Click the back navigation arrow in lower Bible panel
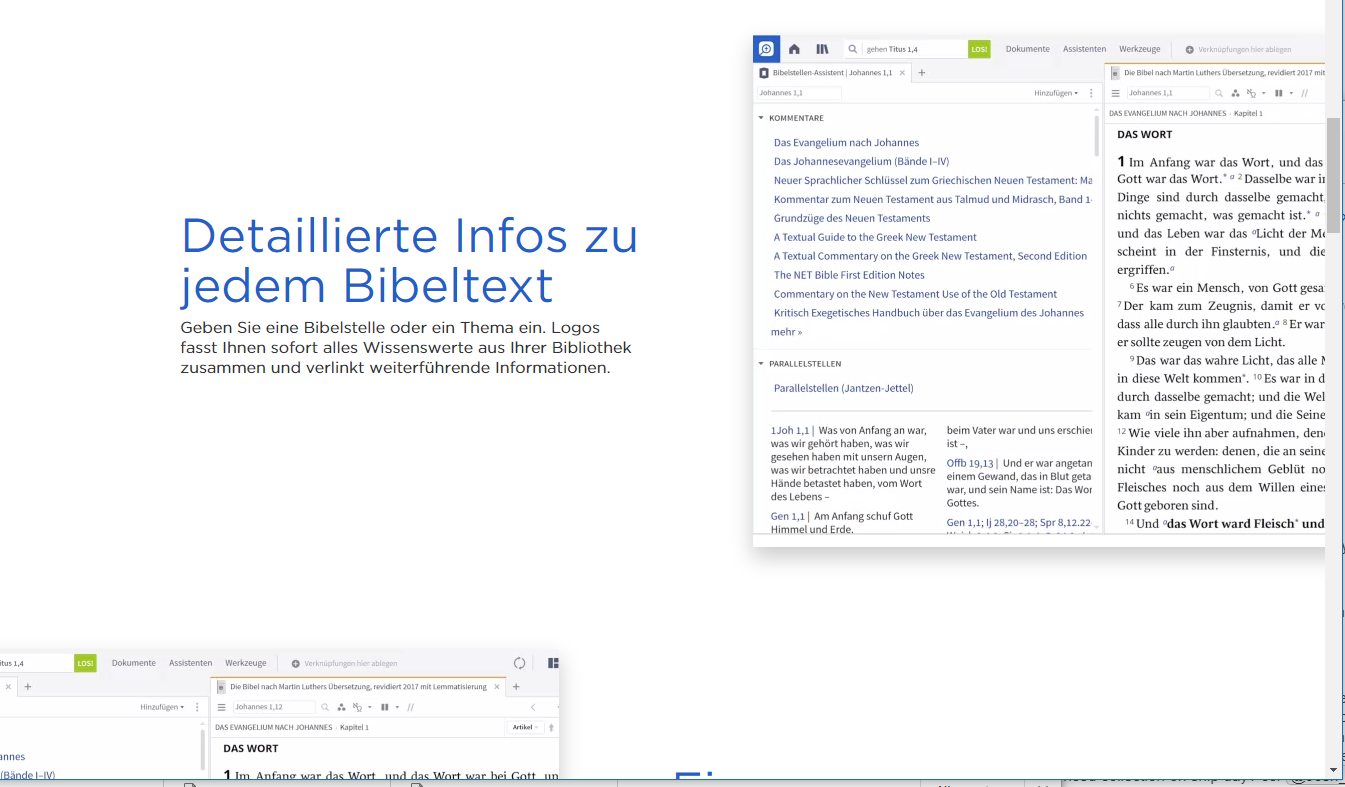Screen dimensions: 1345x787 click(533, 707)
